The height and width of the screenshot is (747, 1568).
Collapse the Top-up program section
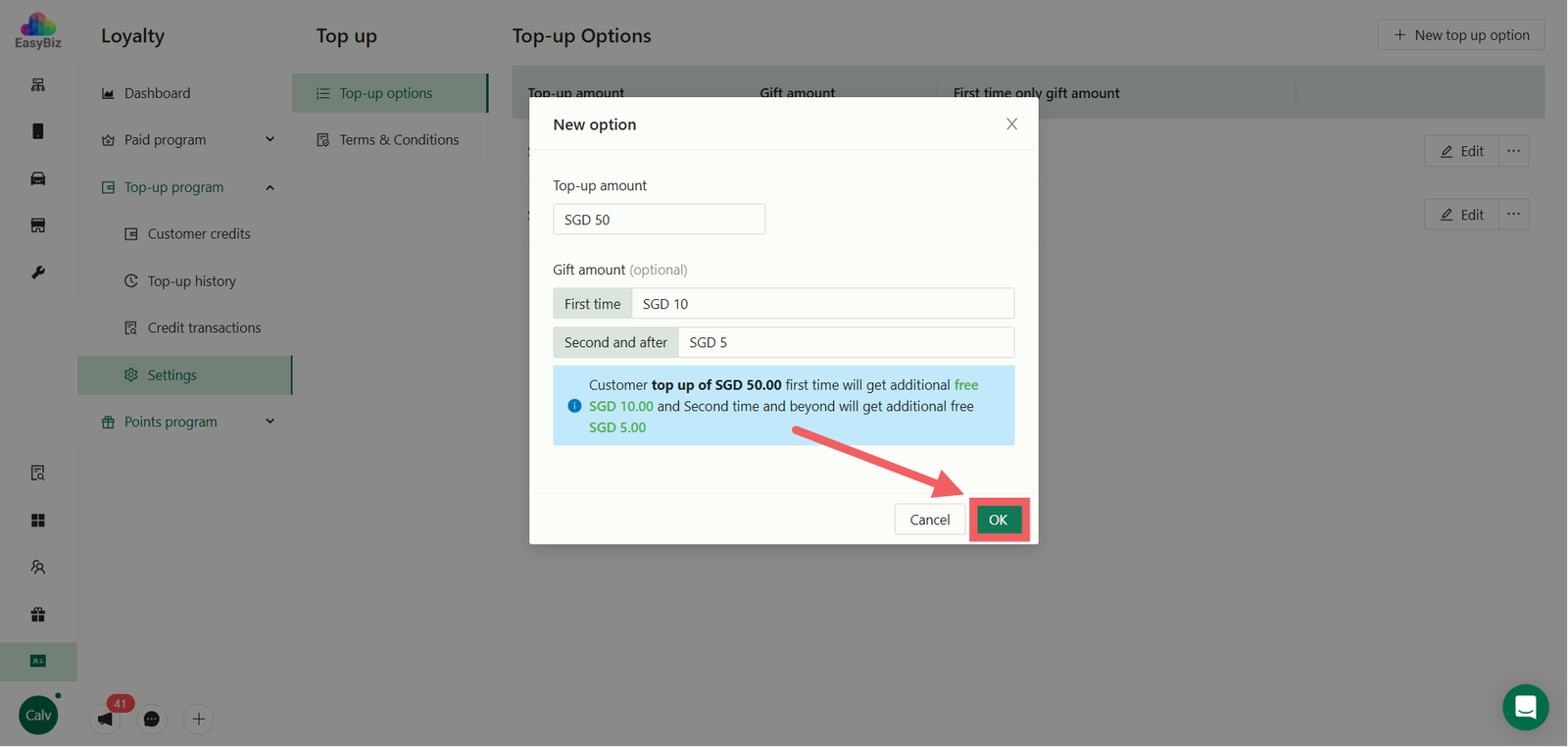click(270, 186)
